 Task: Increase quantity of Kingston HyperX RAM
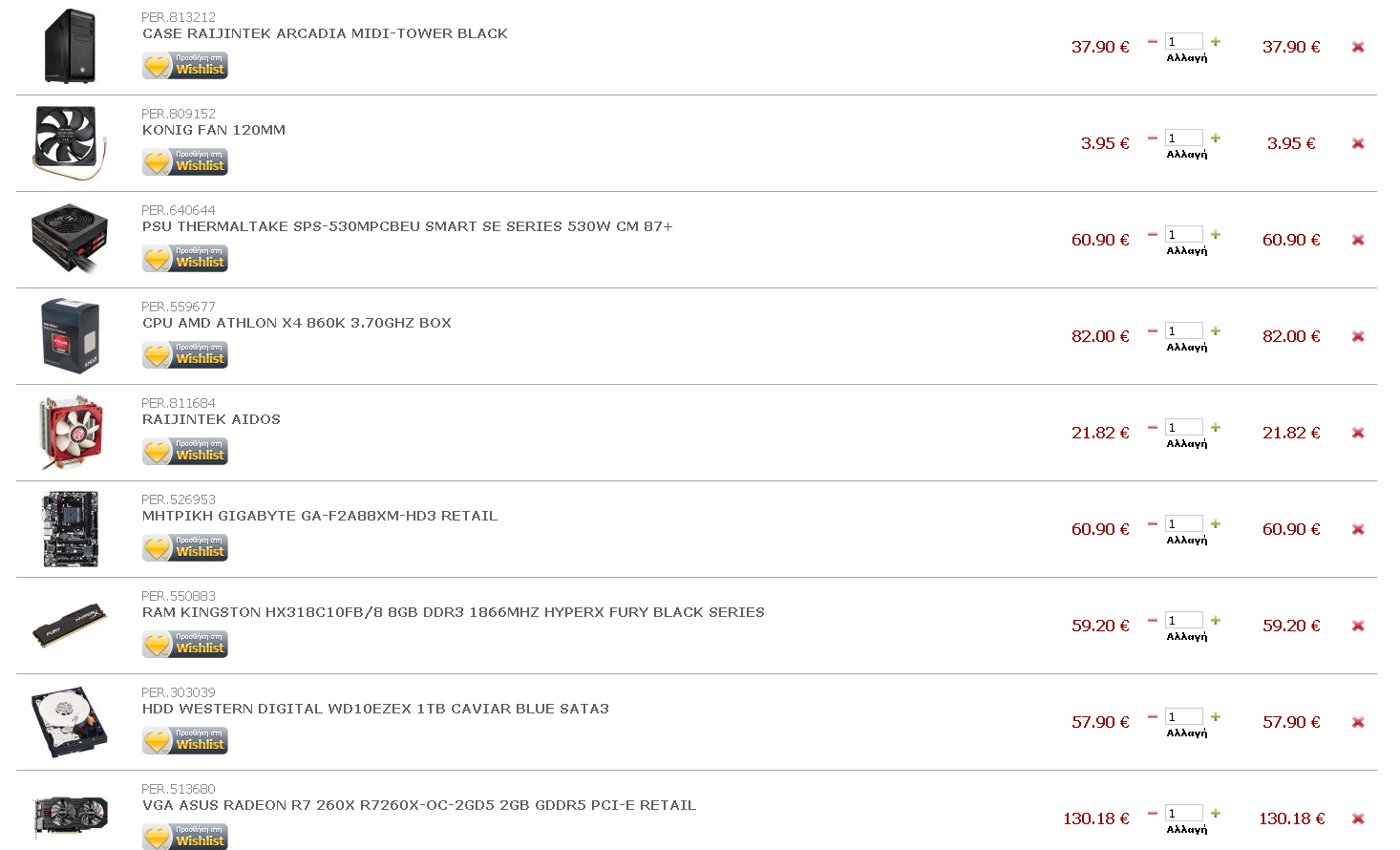(1216, 620)
